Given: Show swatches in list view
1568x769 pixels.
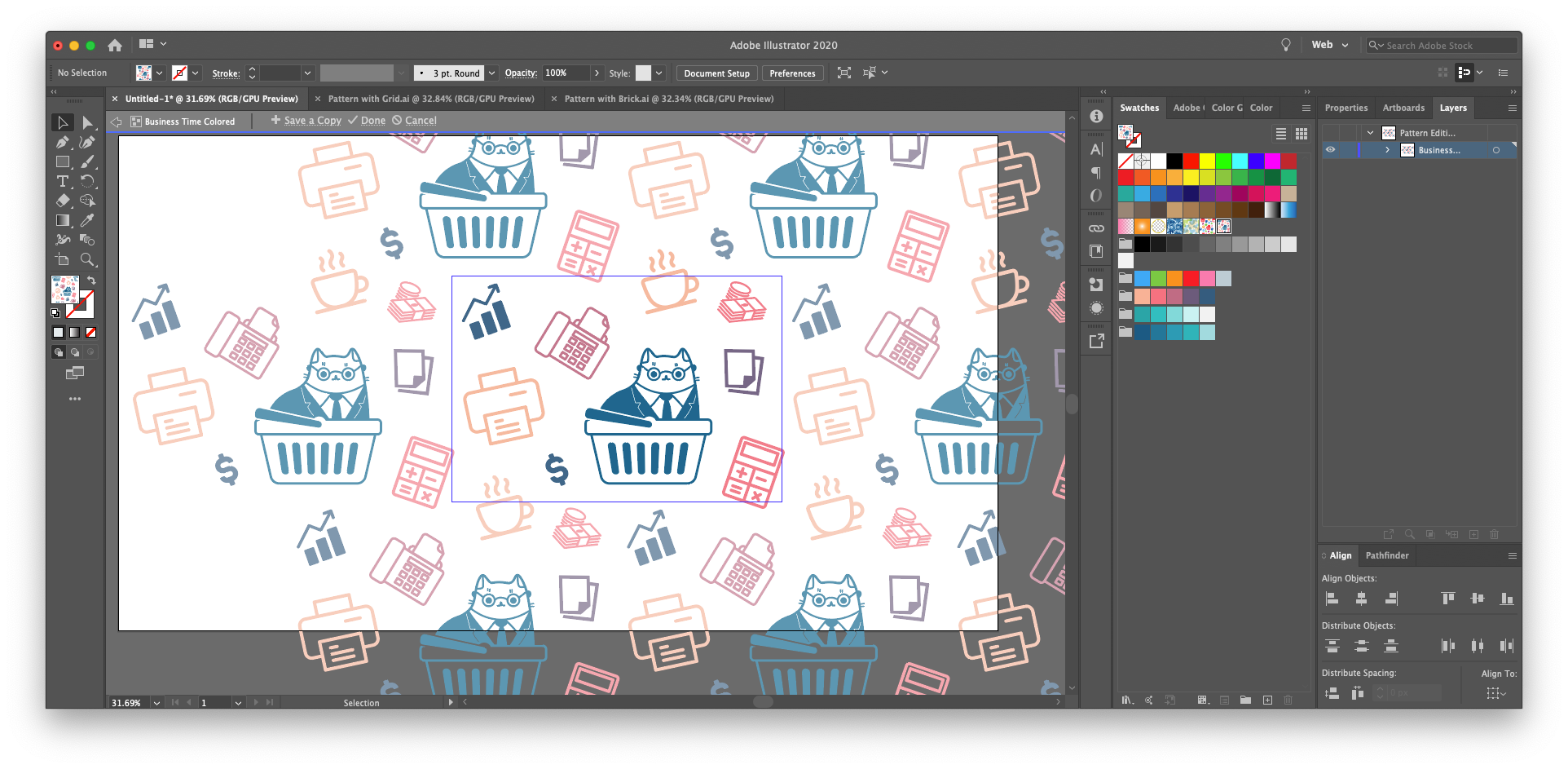Looking at the screenshot, I should click(x=1280, y=134).
